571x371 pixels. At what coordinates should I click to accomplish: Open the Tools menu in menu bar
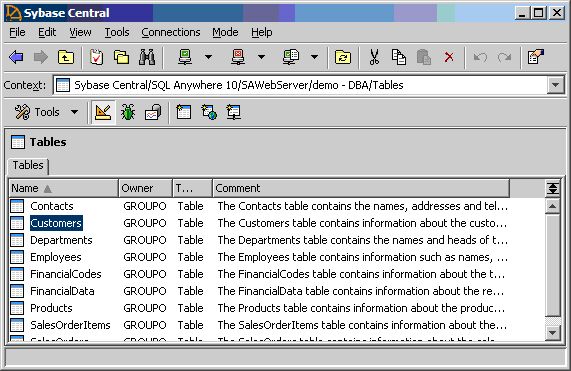(117, 32)
